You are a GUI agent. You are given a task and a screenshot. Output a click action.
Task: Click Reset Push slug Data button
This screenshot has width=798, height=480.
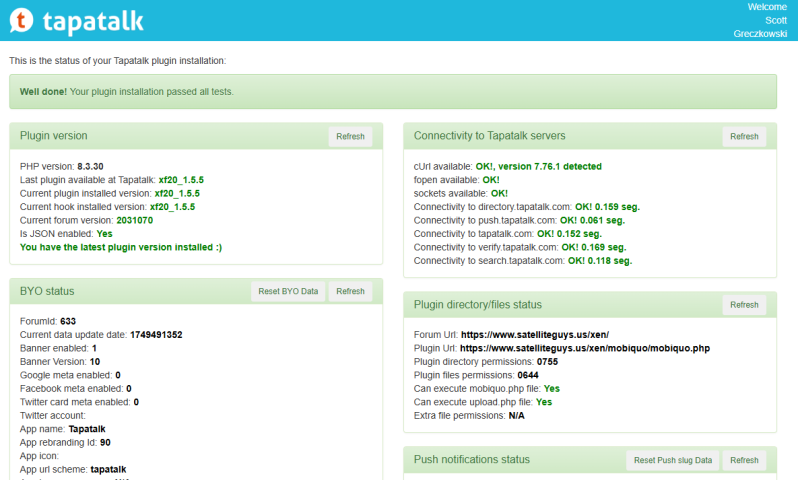[673, 460]
